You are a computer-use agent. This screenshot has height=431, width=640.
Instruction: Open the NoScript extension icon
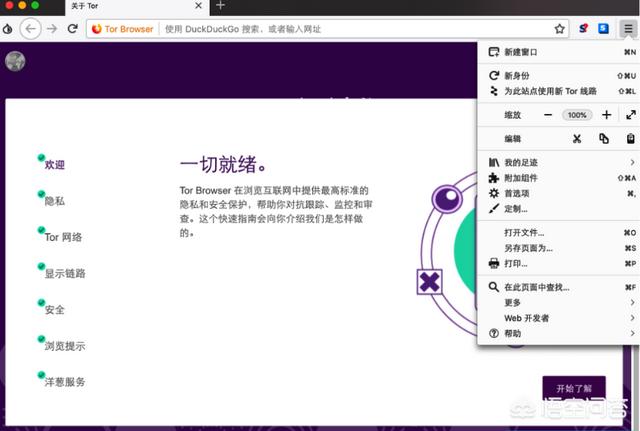point(584,29)
